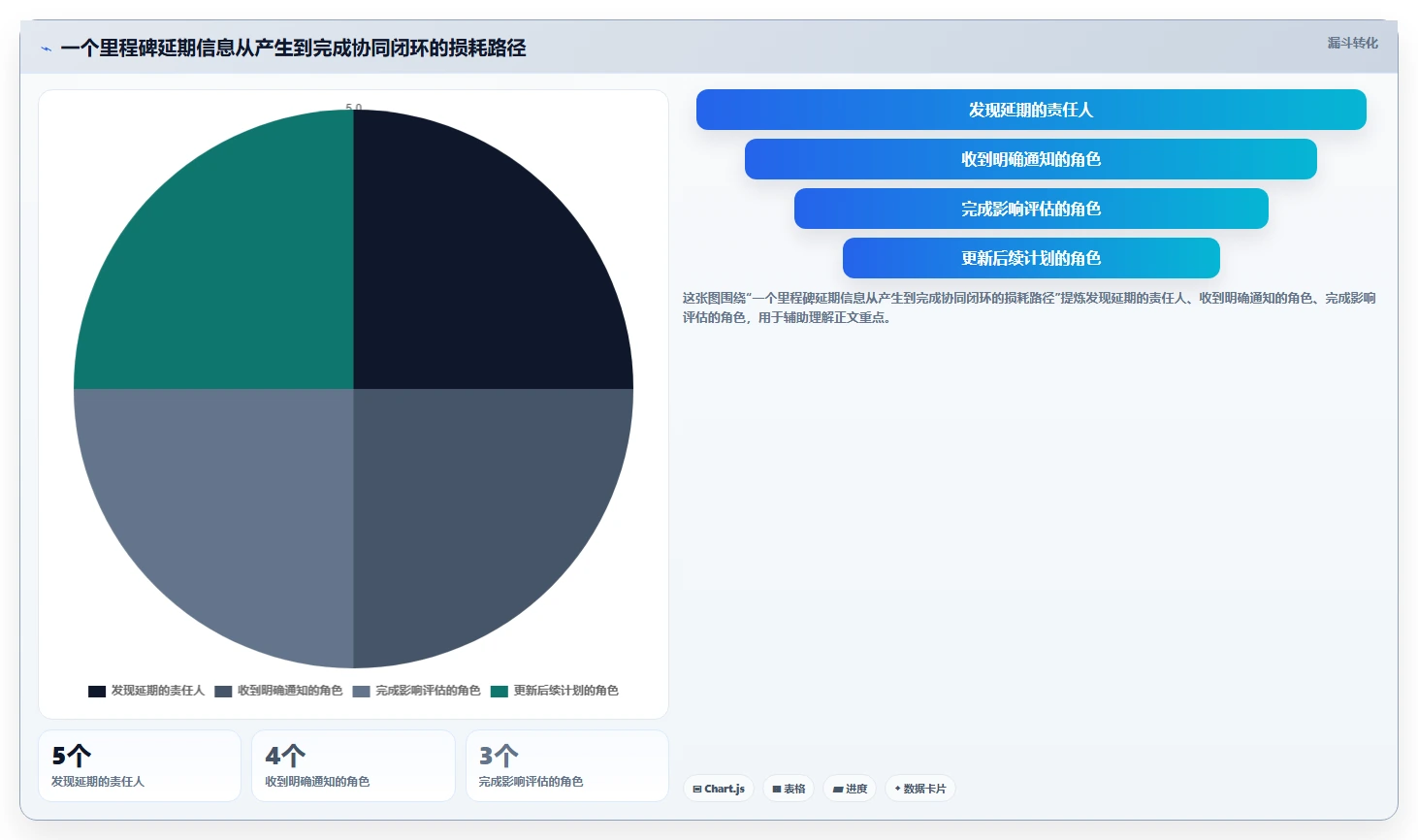Click the 漏斗转化 label in header
Viewport: 1418px width, 840px height.
(1352, 43)
